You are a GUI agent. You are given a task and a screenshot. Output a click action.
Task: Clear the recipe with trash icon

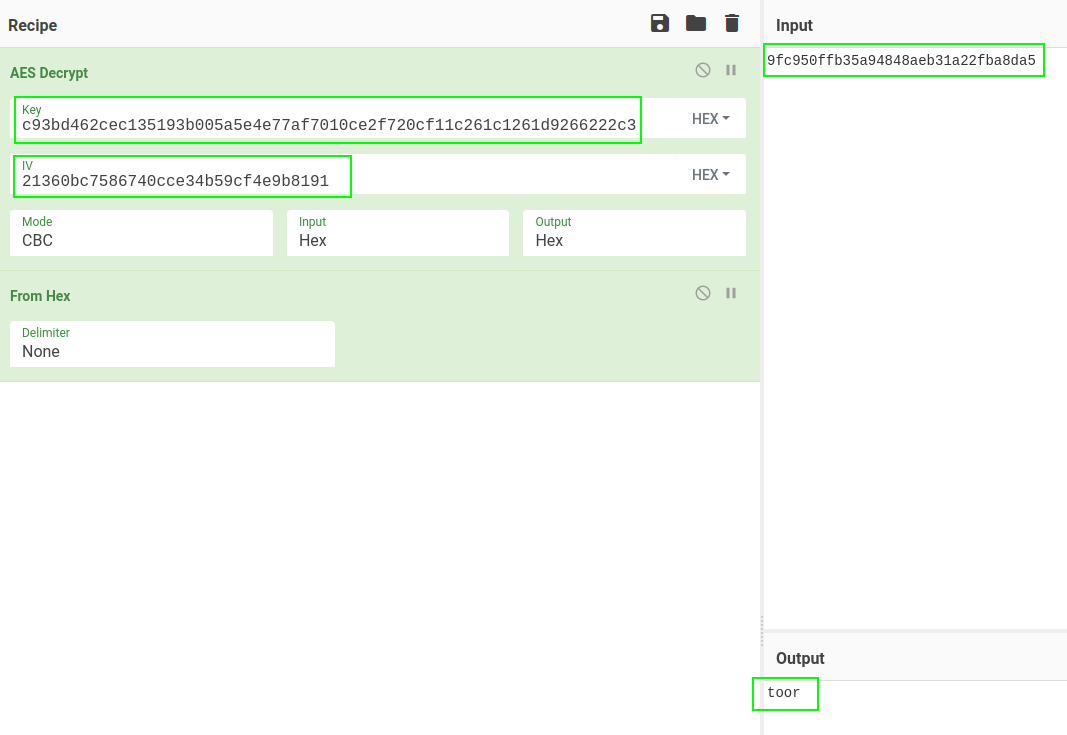(x=732, y=23)
